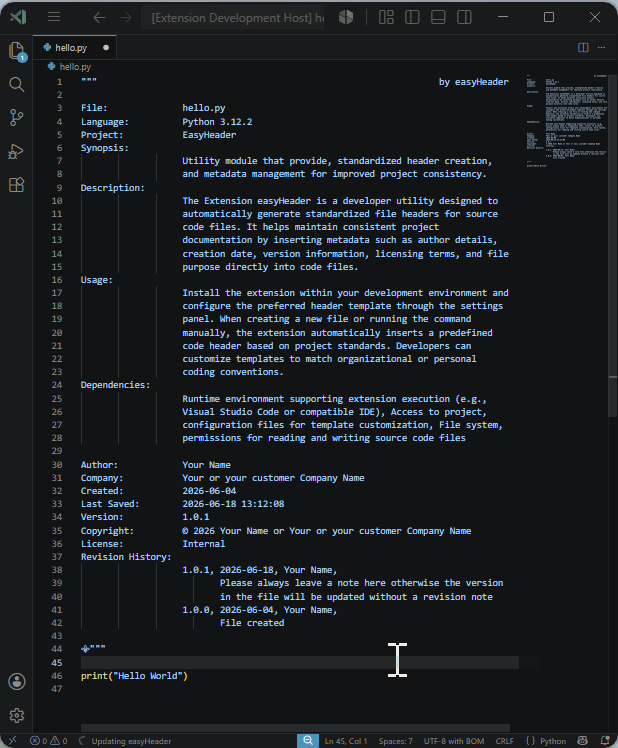Click line number 45 in the gutter
Screen dimensions: 618x748
point(57,663)
